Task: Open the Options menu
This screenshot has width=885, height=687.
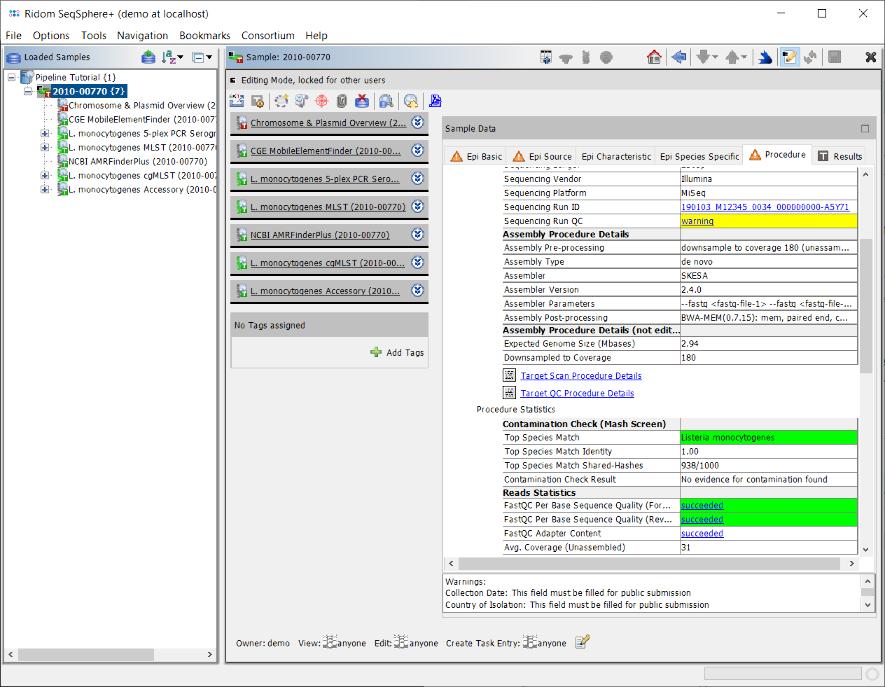Action: pos(51,36)
